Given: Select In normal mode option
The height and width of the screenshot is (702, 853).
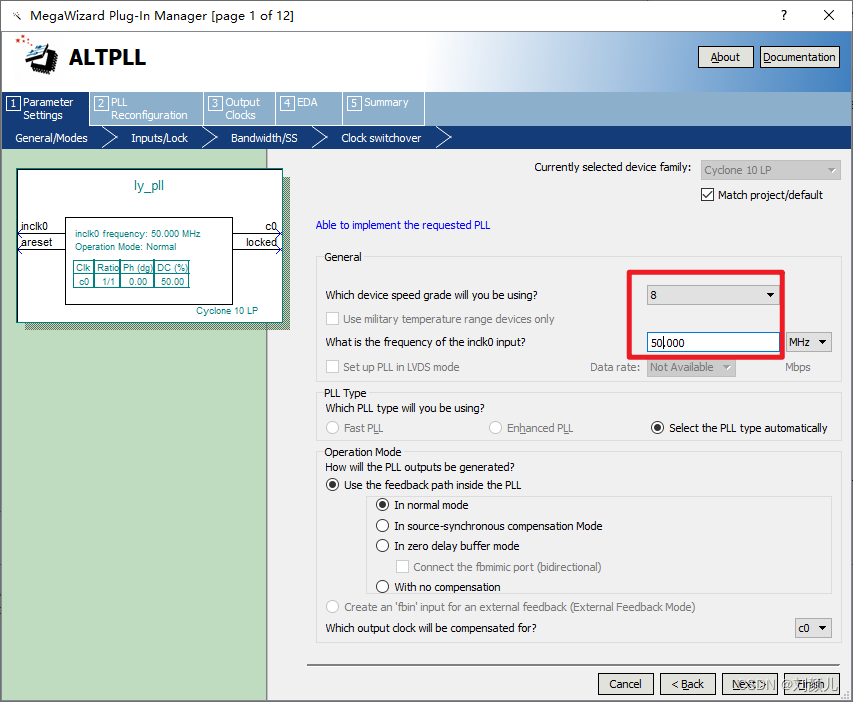Looking at the screenshot, I should pos(382,505).
